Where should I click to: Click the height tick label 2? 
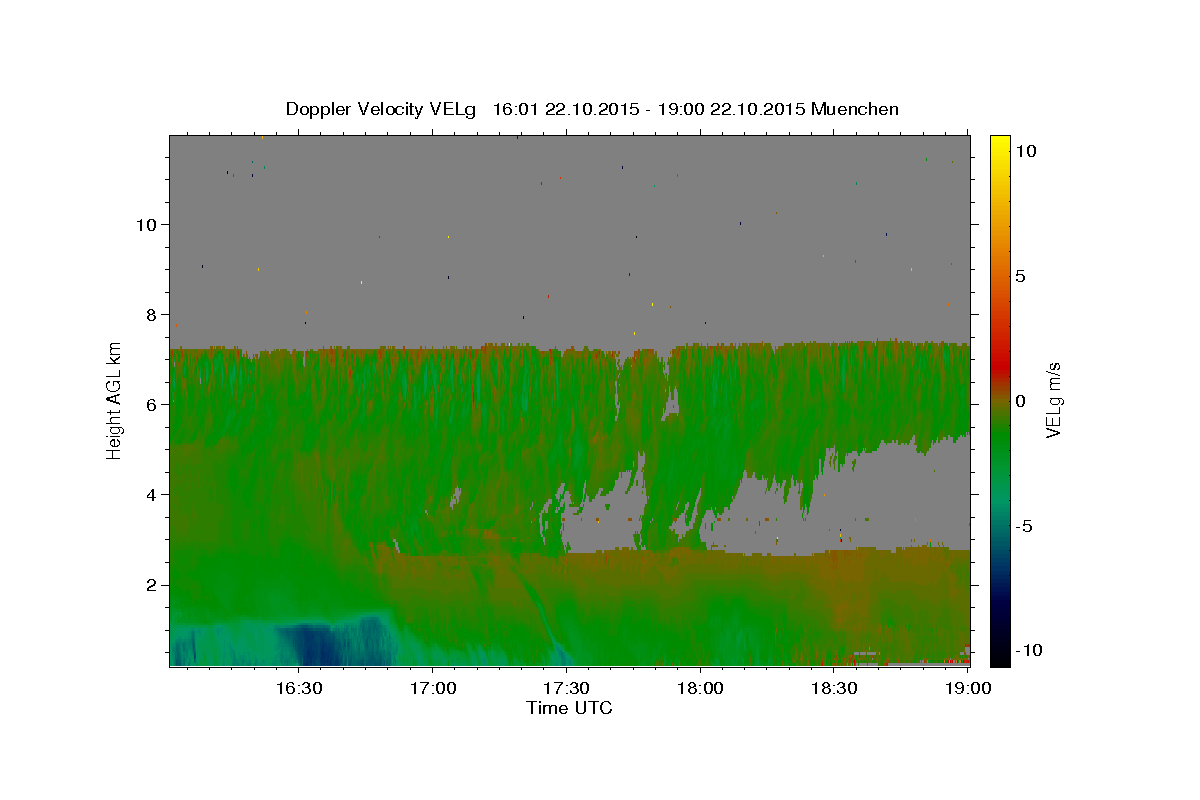click(150, 584)
